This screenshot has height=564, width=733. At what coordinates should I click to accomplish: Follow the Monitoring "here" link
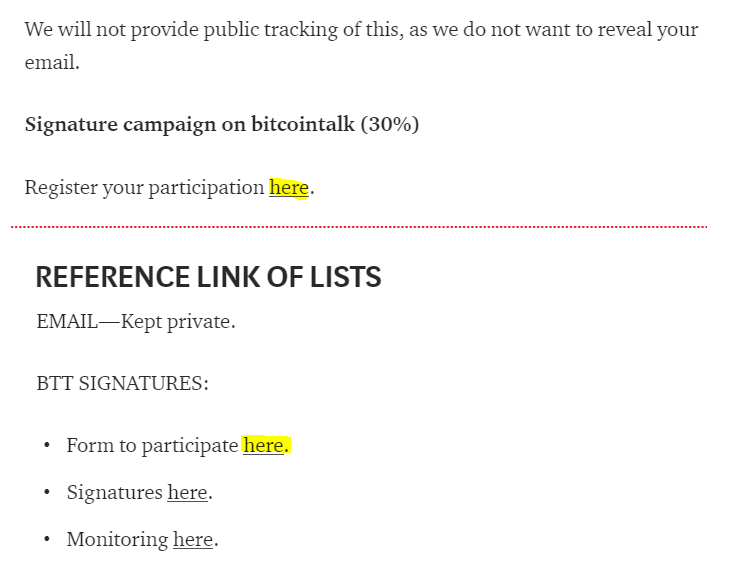[193, 540]
